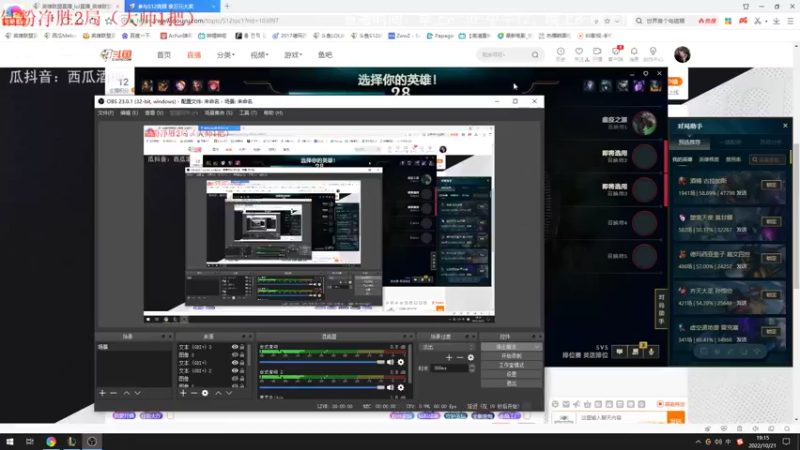Toggle visibility of 文本 (GDI+) 3 source
Image resolution: width=800 pixels, height=450 pixels.
(235, 347)
